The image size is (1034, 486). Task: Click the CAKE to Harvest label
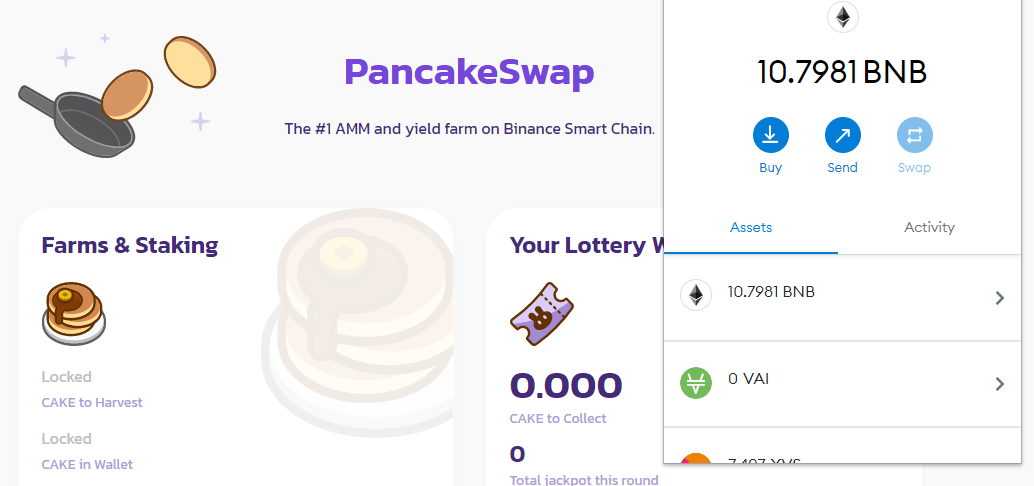click(92, 402)
